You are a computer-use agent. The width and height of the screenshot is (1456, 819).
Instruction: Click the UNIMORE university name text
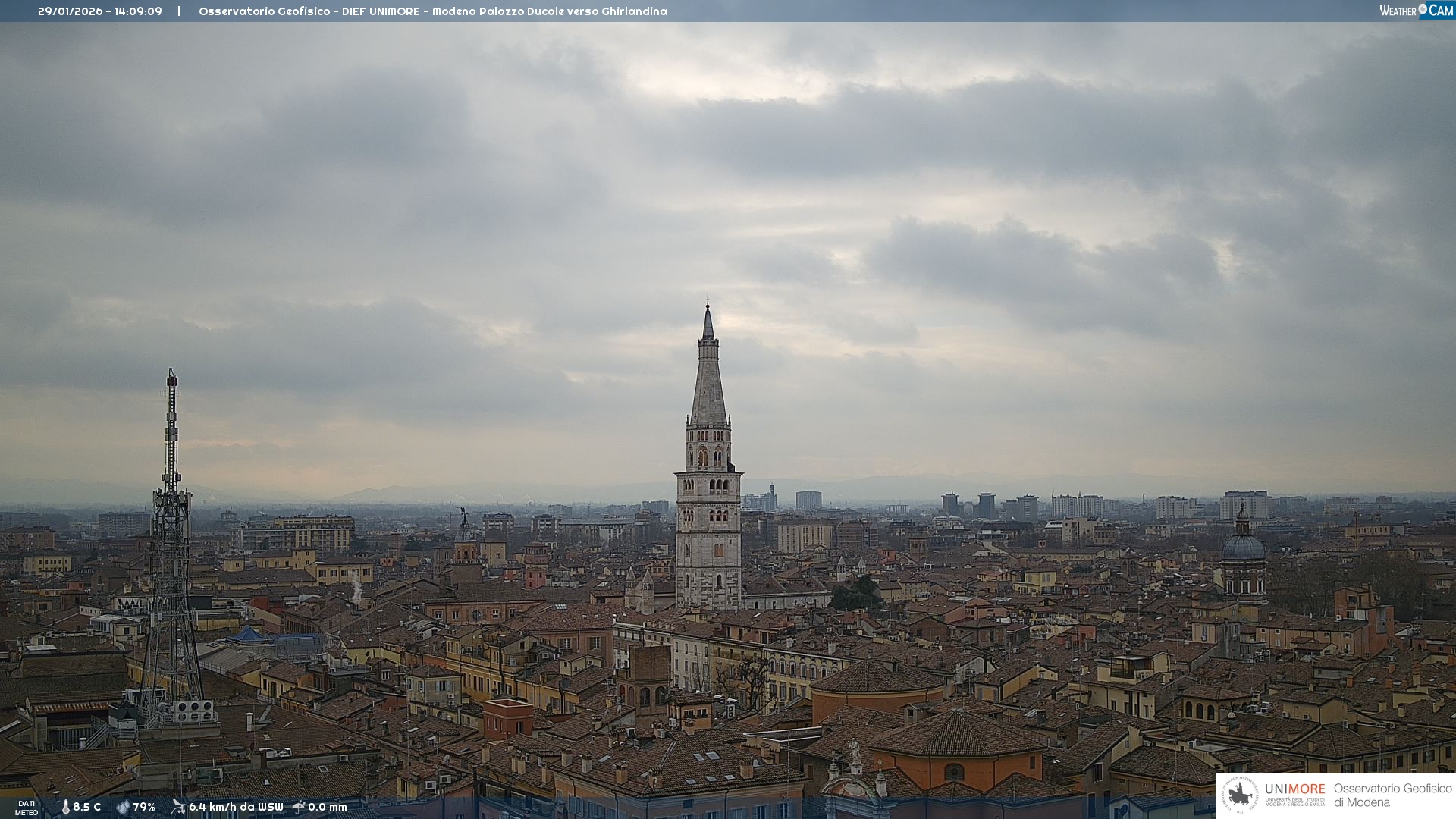1294,789
